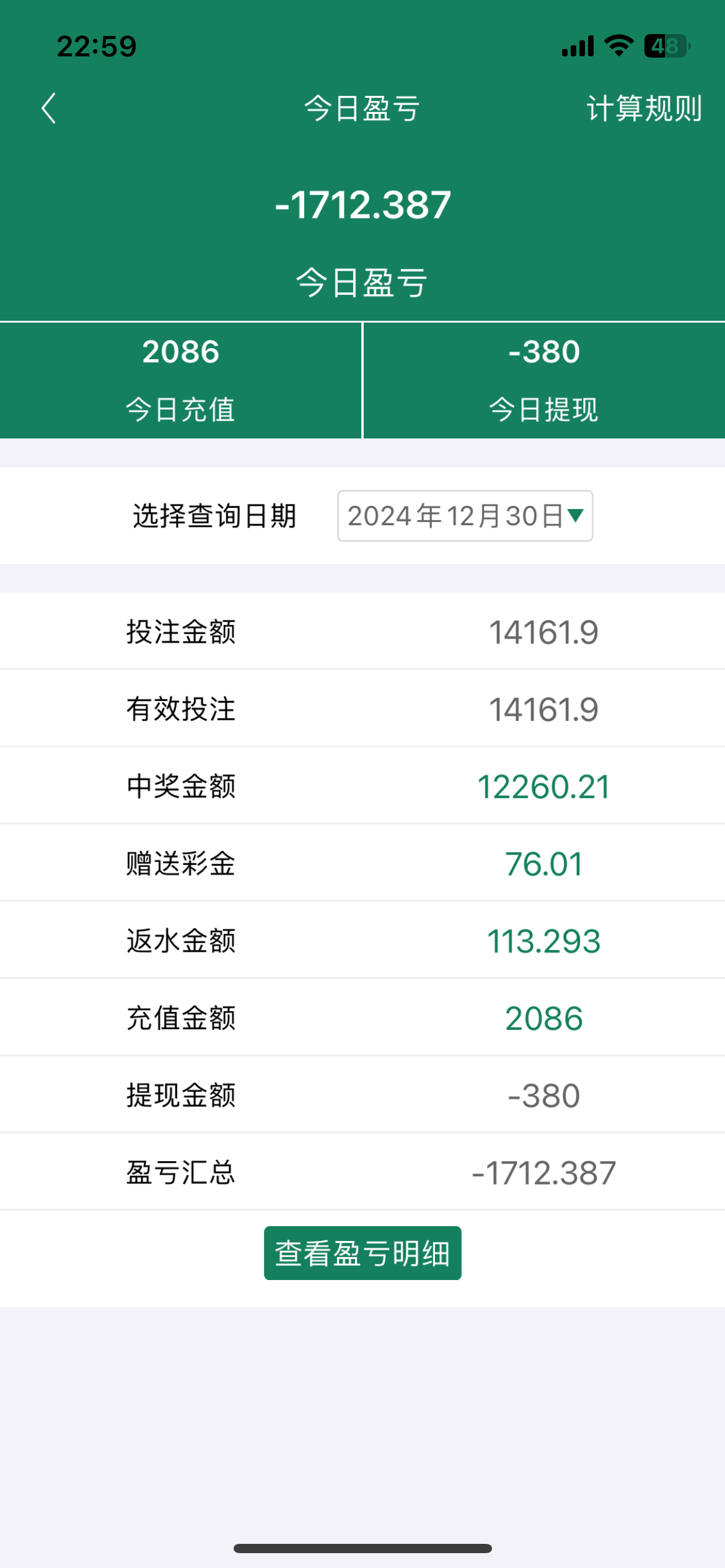The height and width of the screenshot is (1568, 725).
Task: Tap the 赠送彩金 row
Action: tap(362, 863)
